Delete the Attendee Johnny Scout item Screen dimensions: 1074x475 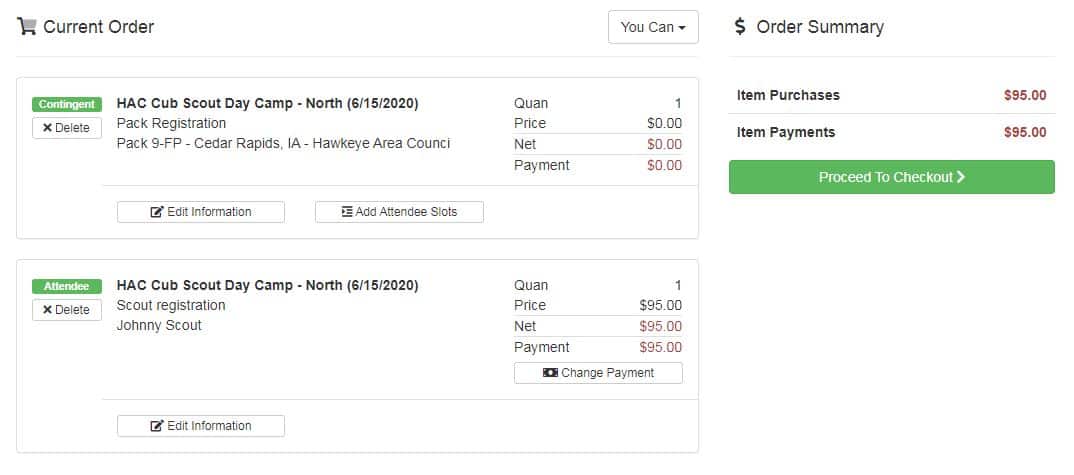coord(66,310)
